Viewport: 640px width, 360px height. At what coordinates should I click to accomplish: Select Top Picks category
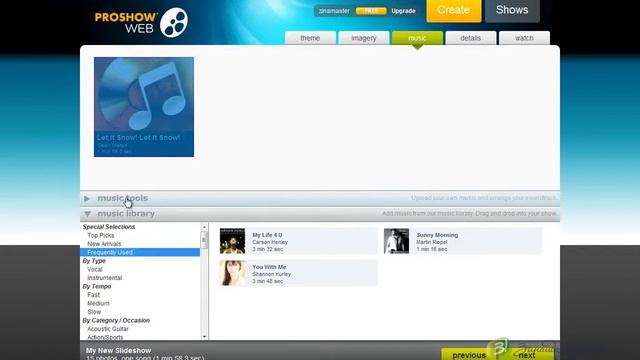100,236
